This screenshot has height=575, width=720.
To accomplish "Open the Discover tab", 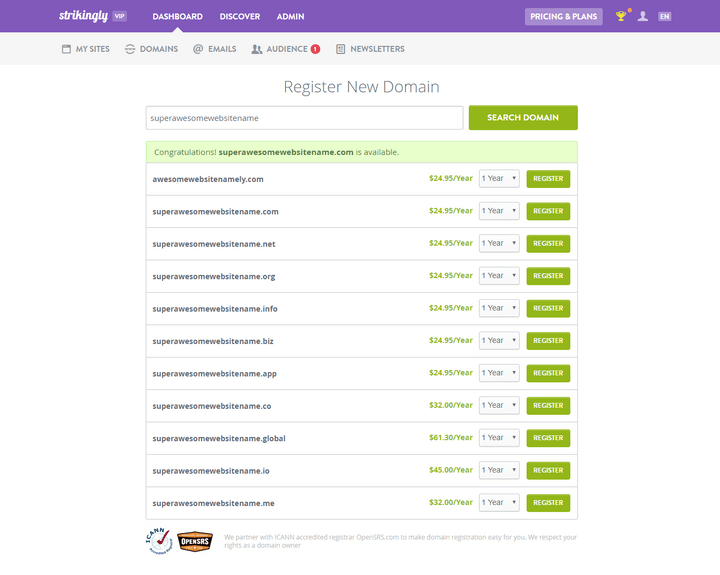I will pos(240,17).
